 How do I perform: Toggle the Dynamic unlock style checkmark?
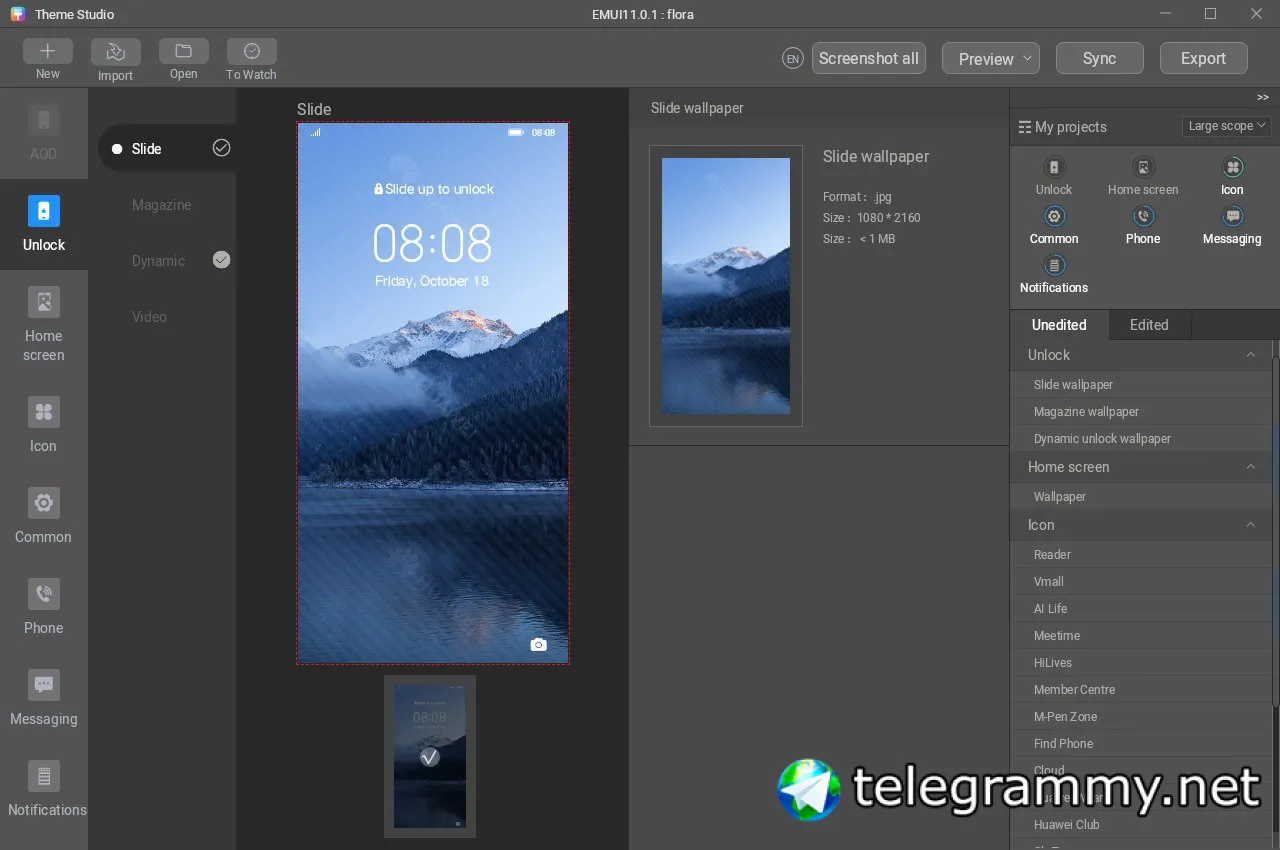pos(222,260)
